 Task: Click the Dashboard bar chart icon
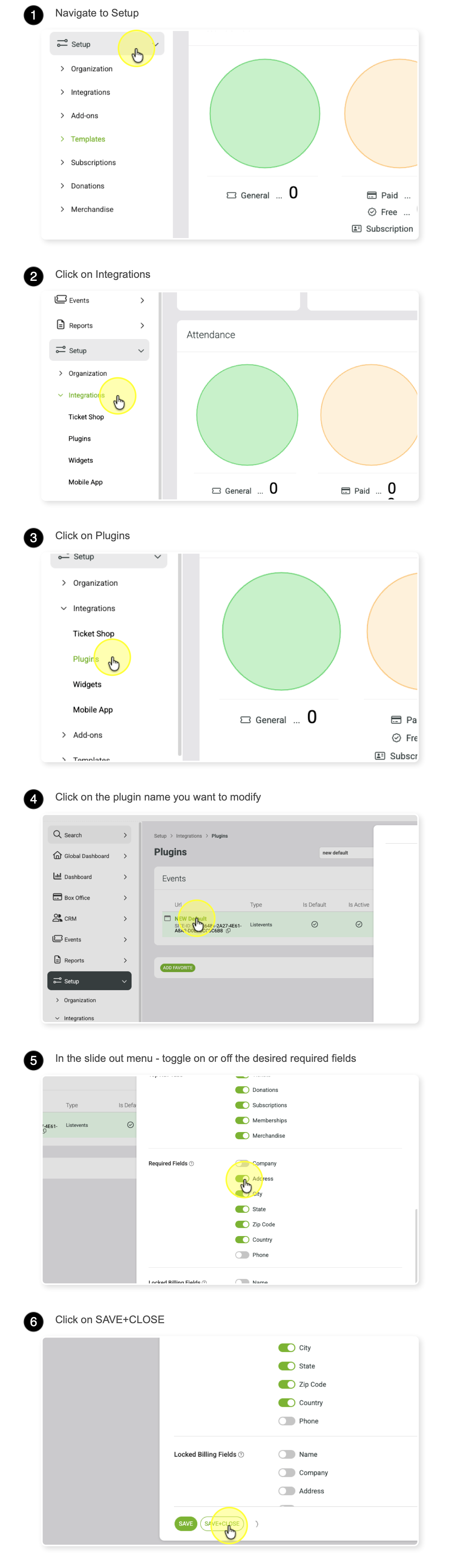click(x=57, y=876)
